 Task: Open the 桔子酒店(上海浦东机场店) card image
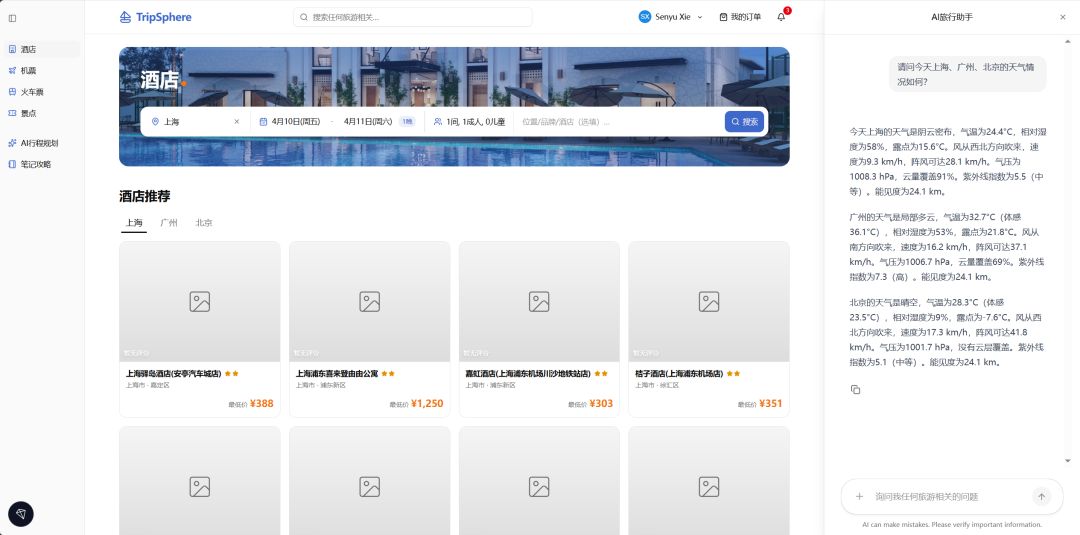click(x=709, y=302)
